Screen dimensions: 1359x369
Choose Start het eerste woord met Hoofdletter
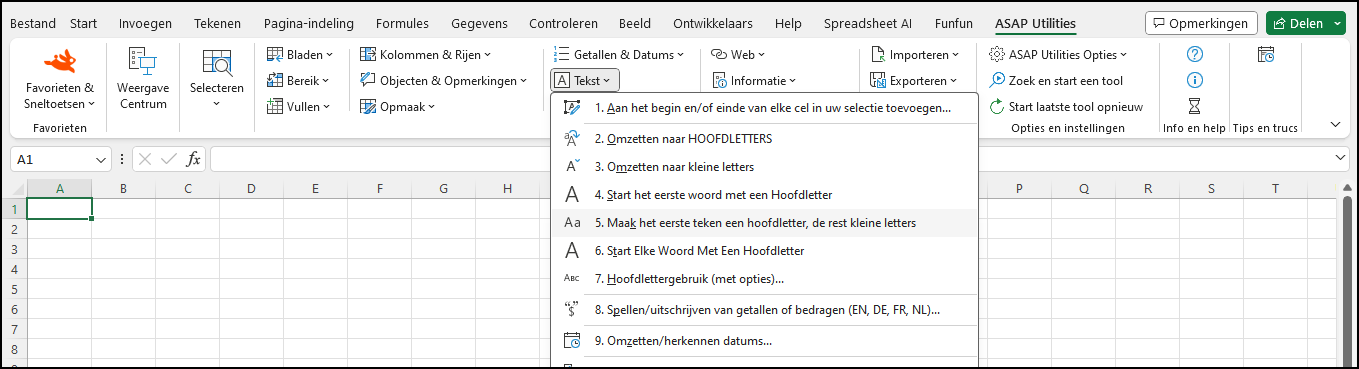click(x=764, y=194)
